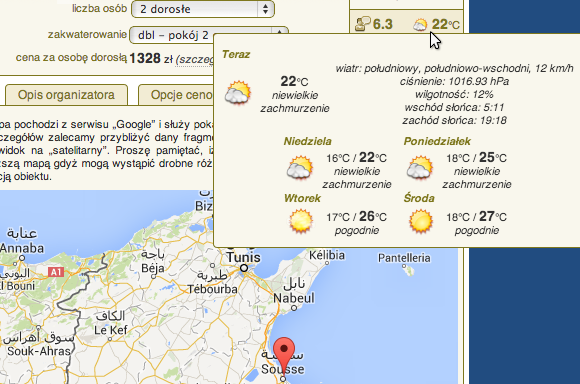Click the Poniedziałek forecast weather icon

click(x=419, y=168)
